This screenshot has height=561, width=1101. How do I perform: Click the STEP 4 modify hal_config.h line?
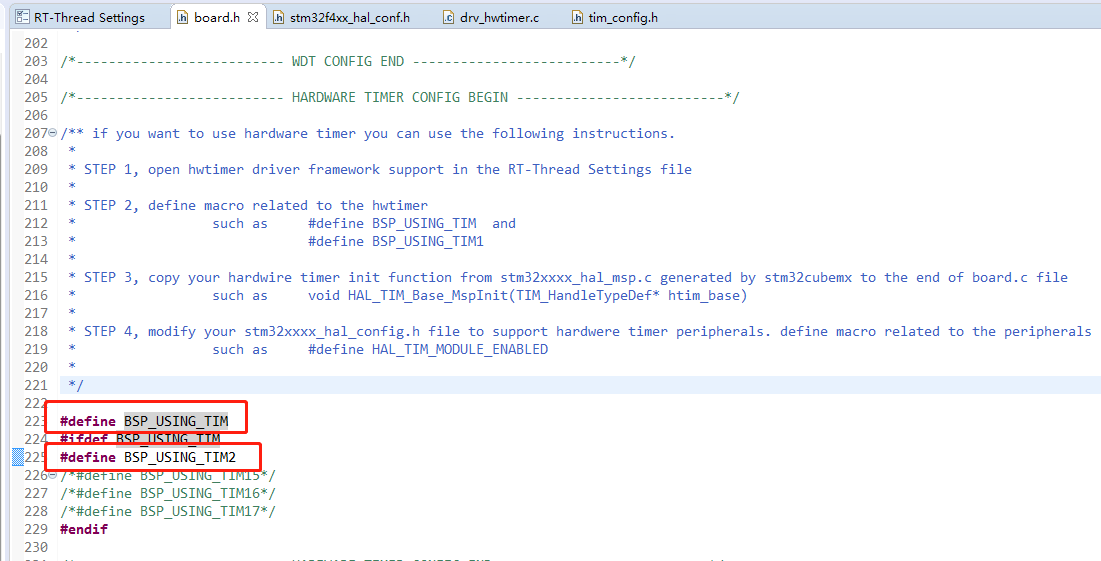[x=580, y=331]
